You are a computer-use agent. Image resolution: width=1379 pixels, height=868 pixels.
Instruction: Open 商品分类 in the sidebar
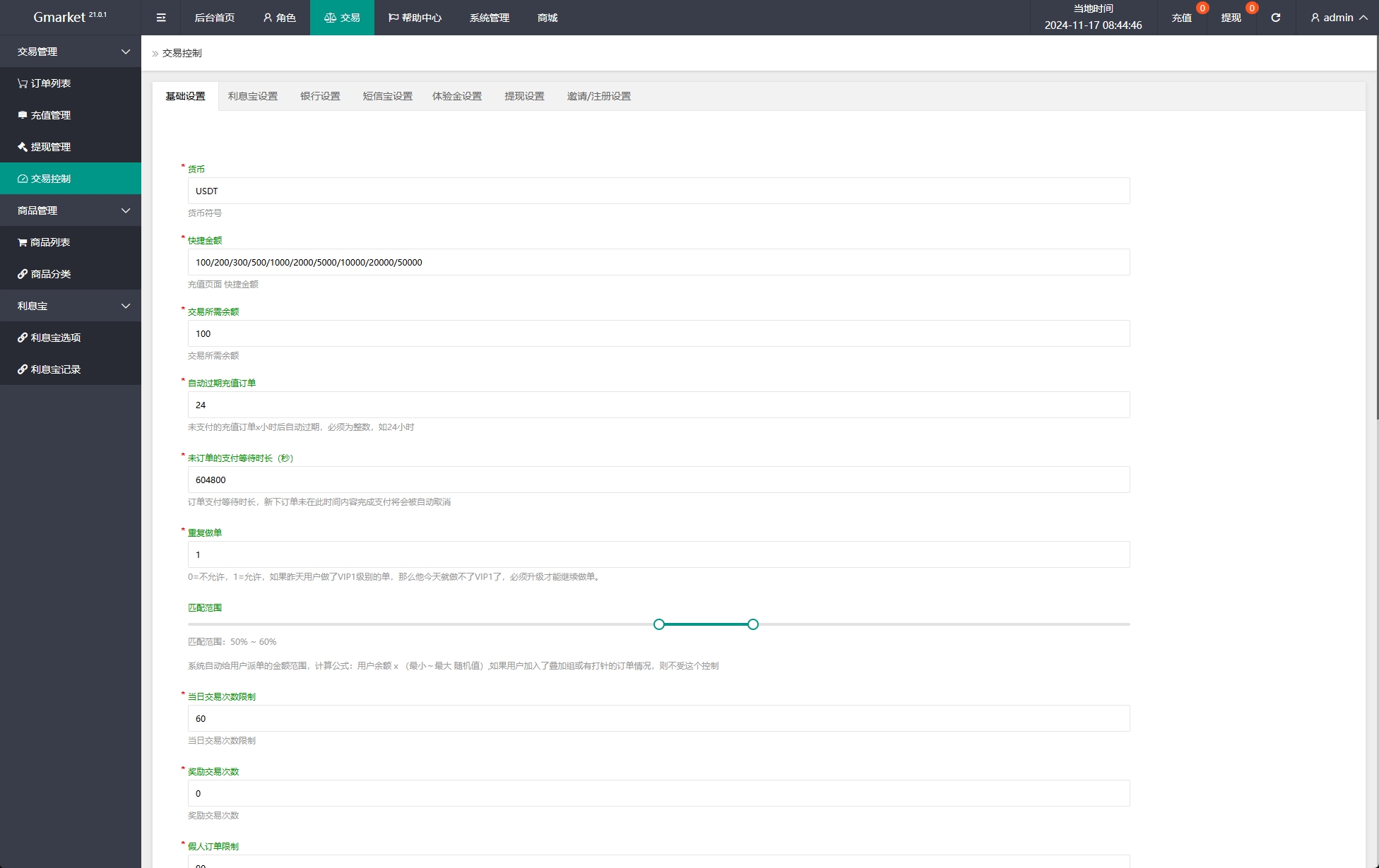(50, 274)
